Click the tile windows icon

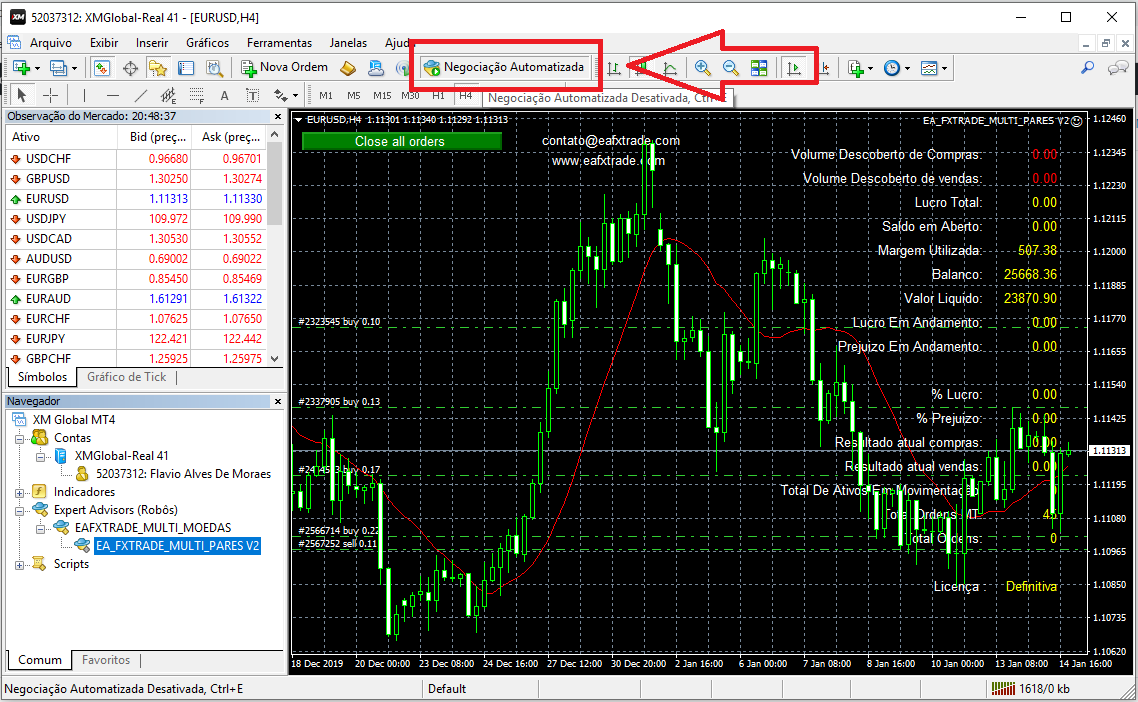[760, 67]
